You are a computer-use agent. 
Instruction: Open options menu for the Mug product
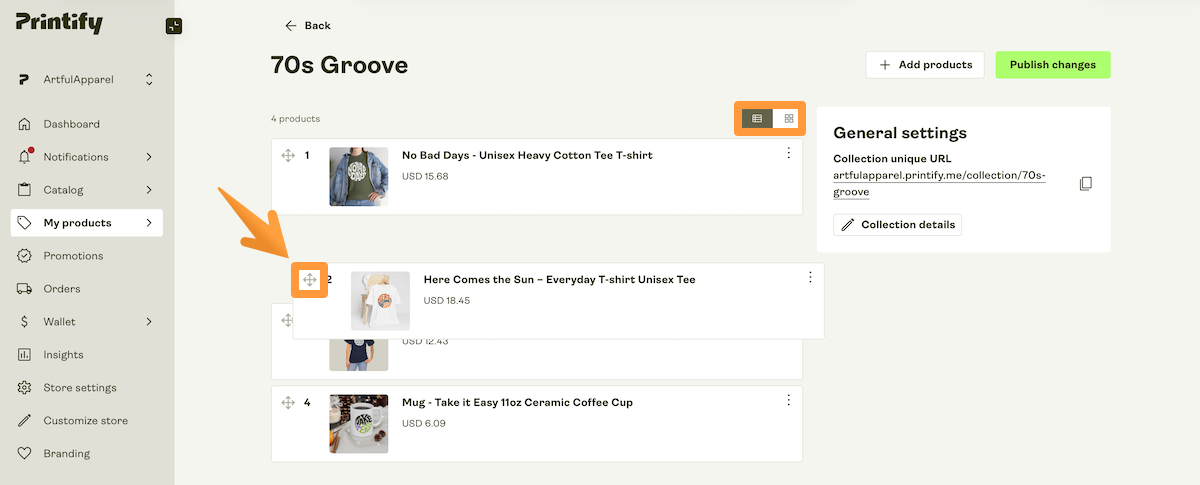tap(789, 400)
